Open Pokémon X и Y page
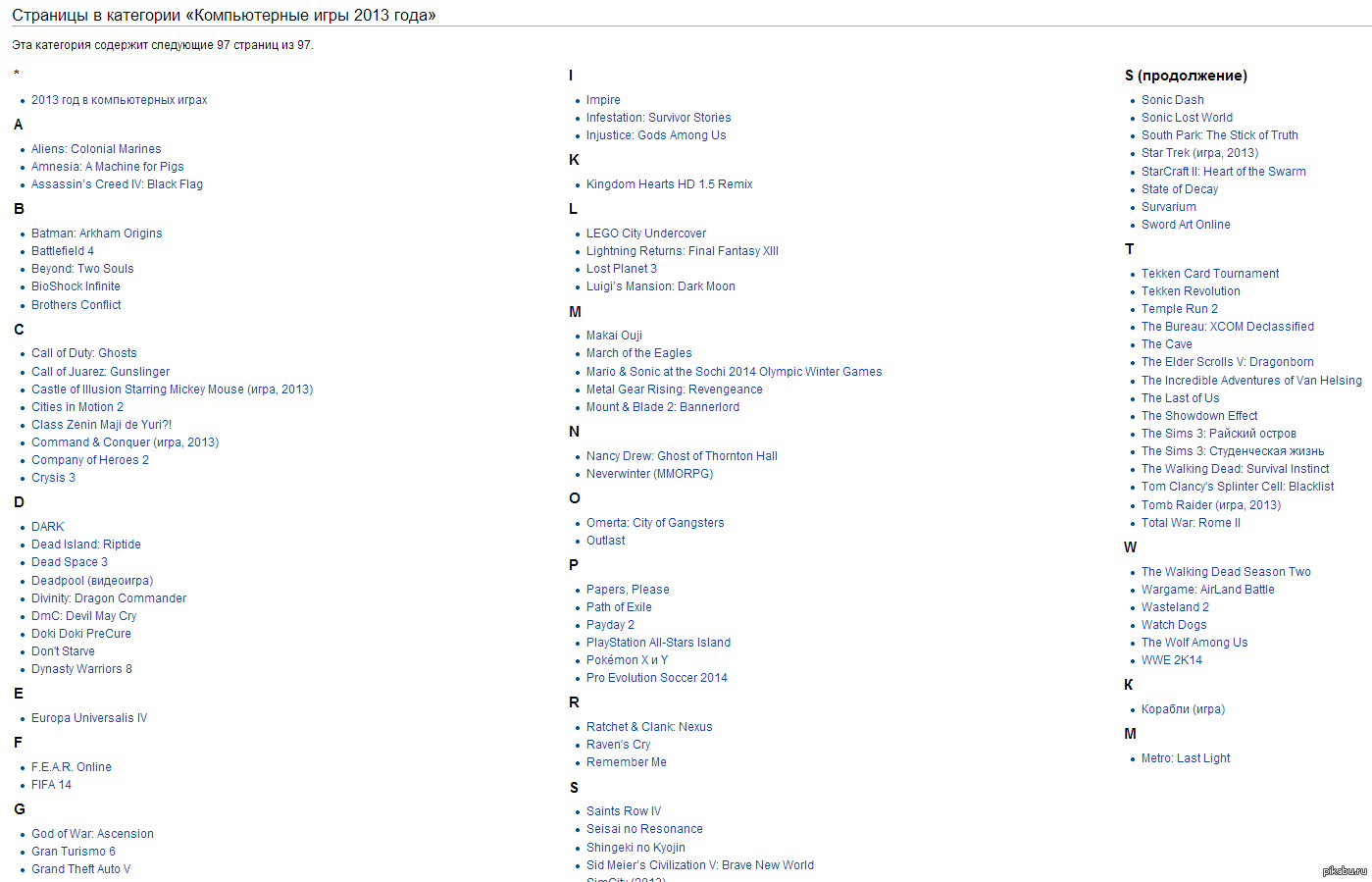Screen dimensions: 1372x882 tap(627, 660)
